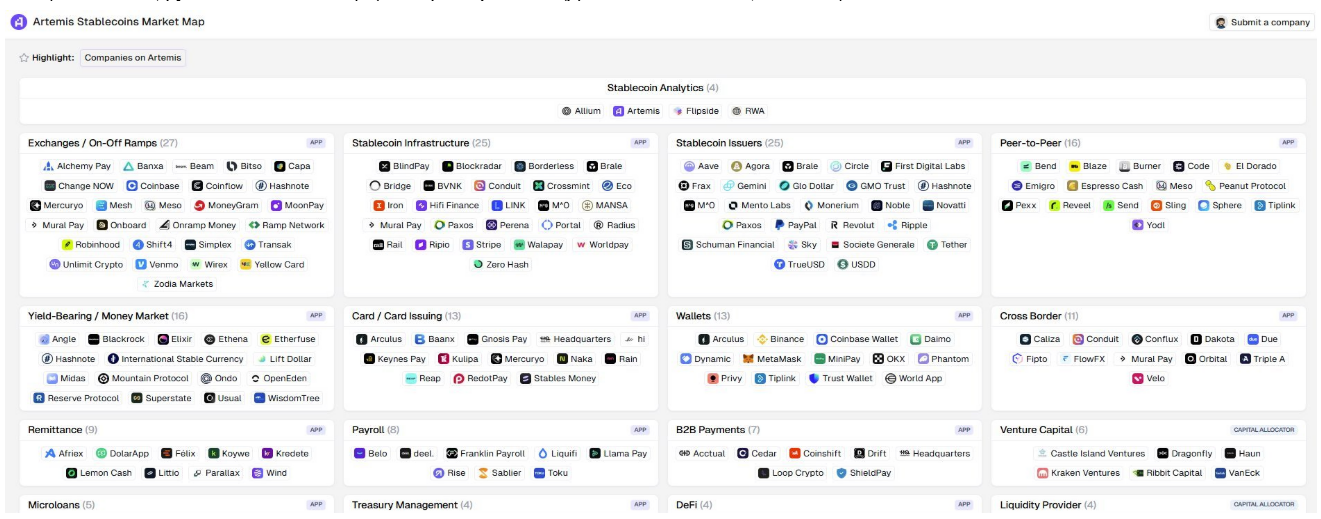Select the Castle Island Ventures chip

tap(1092, 453)
